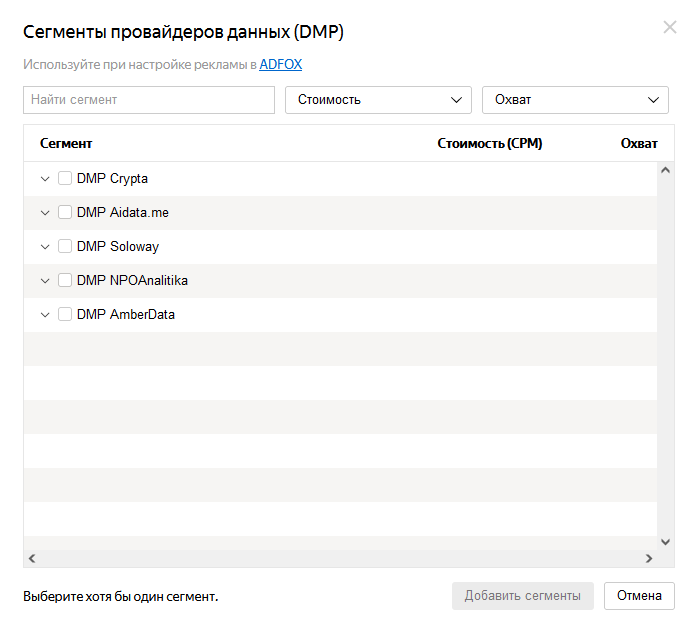The image size is (698, 636).
Task: Expand the DMP Aidata.me tree row
Action: [45, 213]
